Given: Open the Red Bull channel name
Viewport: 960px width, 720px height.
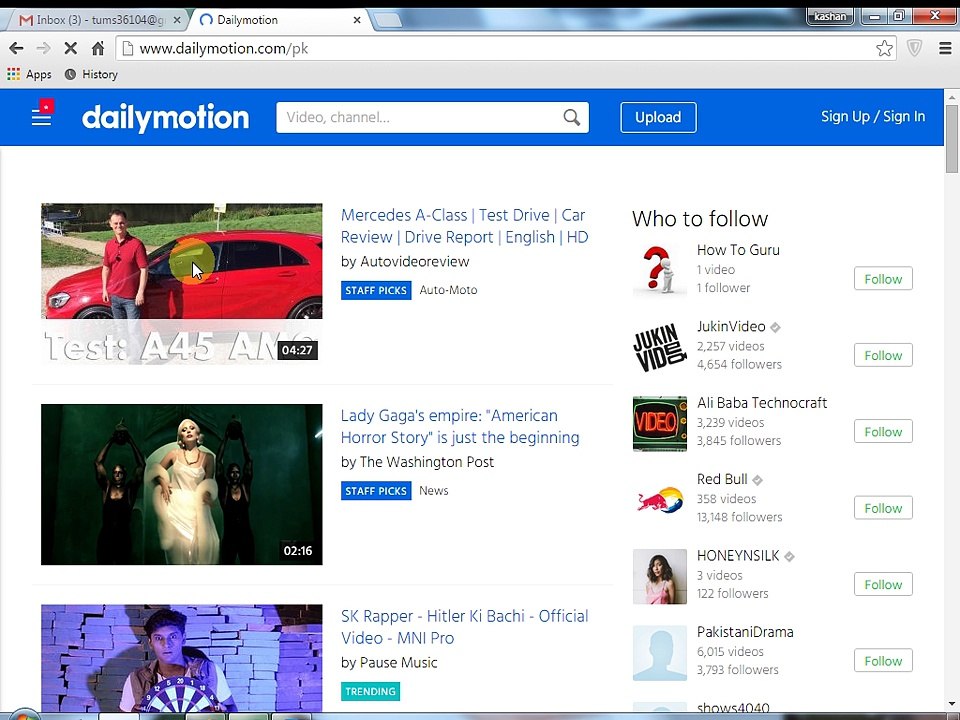Looking at the screenshot, I should tap(722, 479).
